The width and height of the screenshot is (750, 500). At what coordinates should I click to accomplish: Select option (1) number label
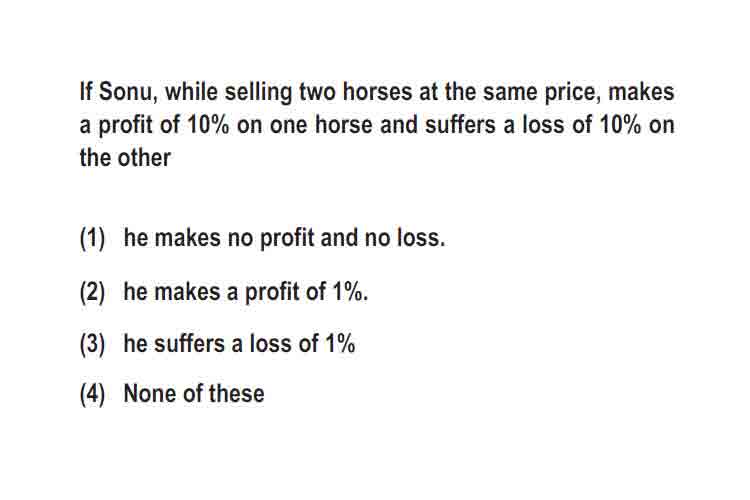pos(92,238)
